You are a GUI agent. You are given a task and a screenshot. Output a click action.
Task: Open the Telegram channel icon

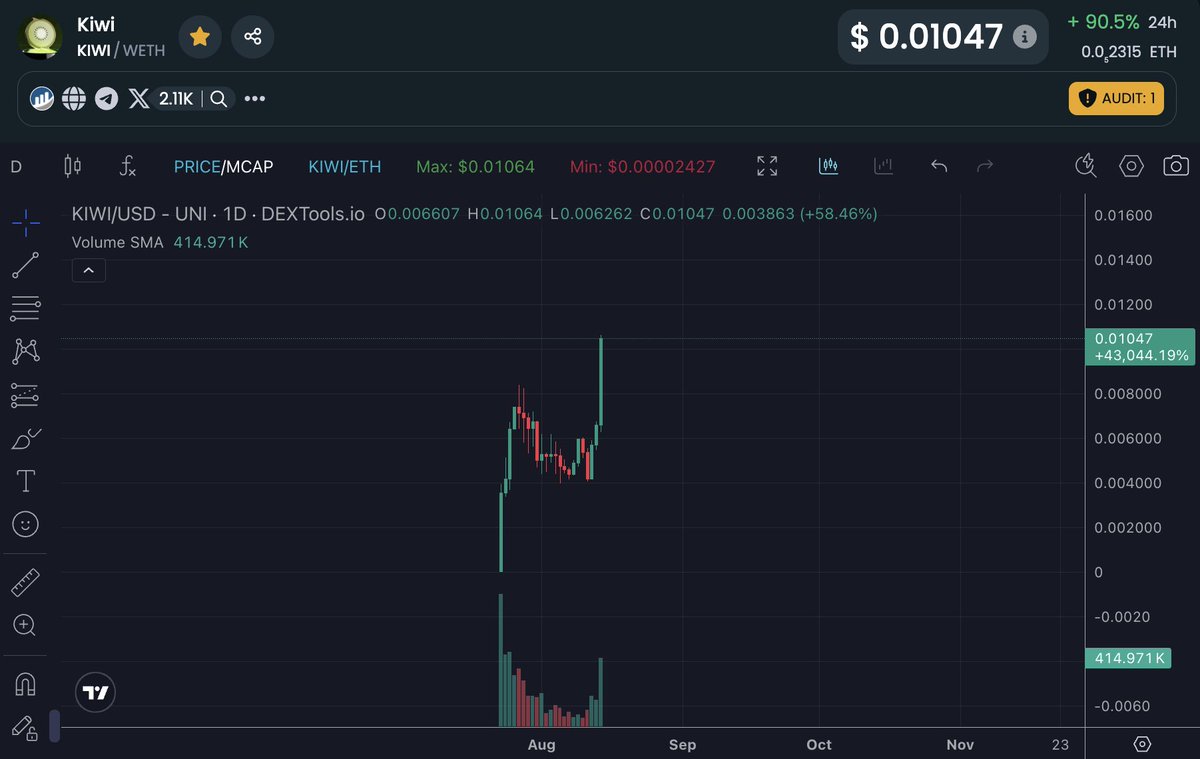(x=106, y=99)
